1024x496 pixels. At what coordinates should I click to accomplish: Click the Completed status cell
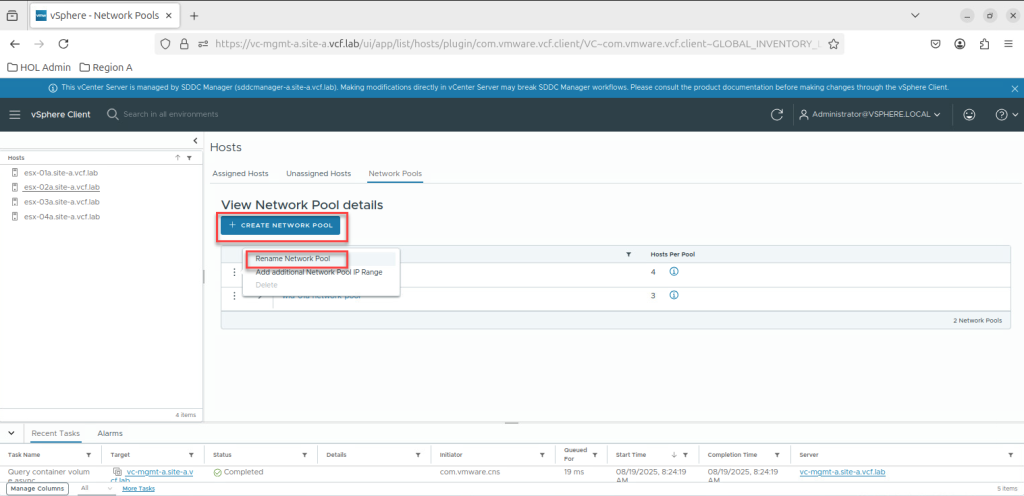click(238, 472)
